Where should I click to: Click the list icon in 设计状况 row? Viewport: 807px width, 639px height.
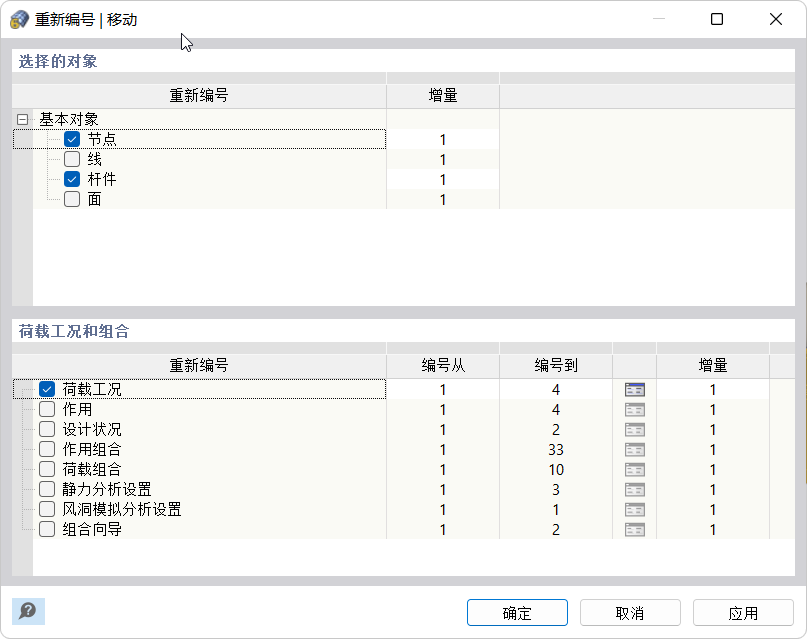click(x=634, y=430)
